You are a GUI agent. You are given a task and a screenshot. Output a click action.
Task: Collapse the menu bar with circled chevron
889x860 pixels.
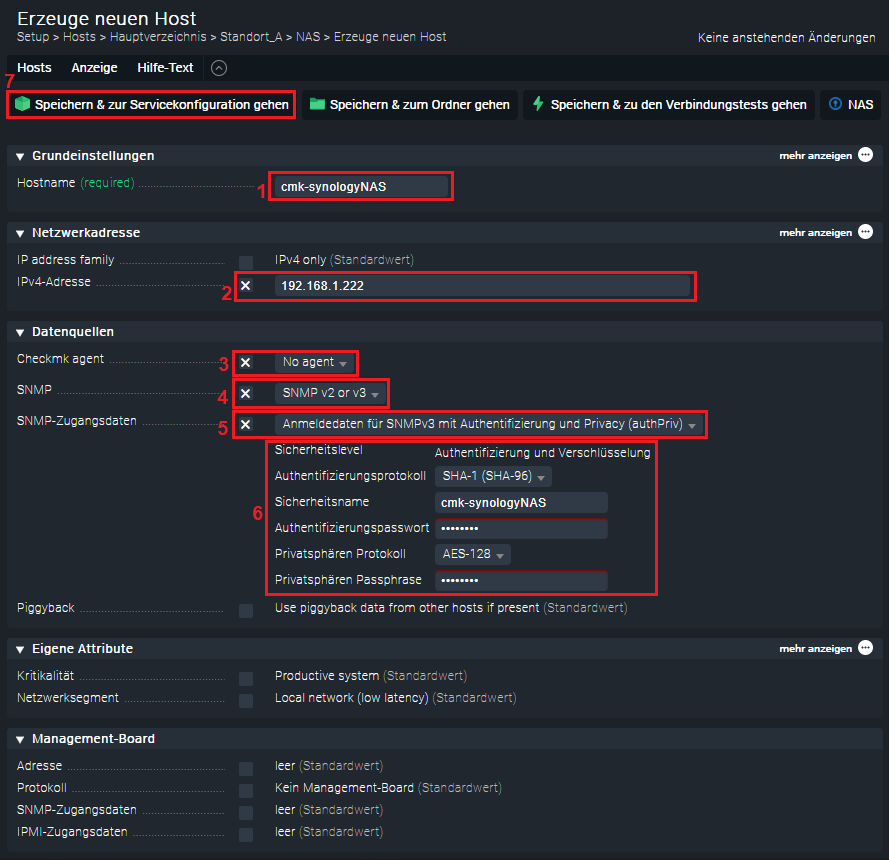(x=219, y=68)
